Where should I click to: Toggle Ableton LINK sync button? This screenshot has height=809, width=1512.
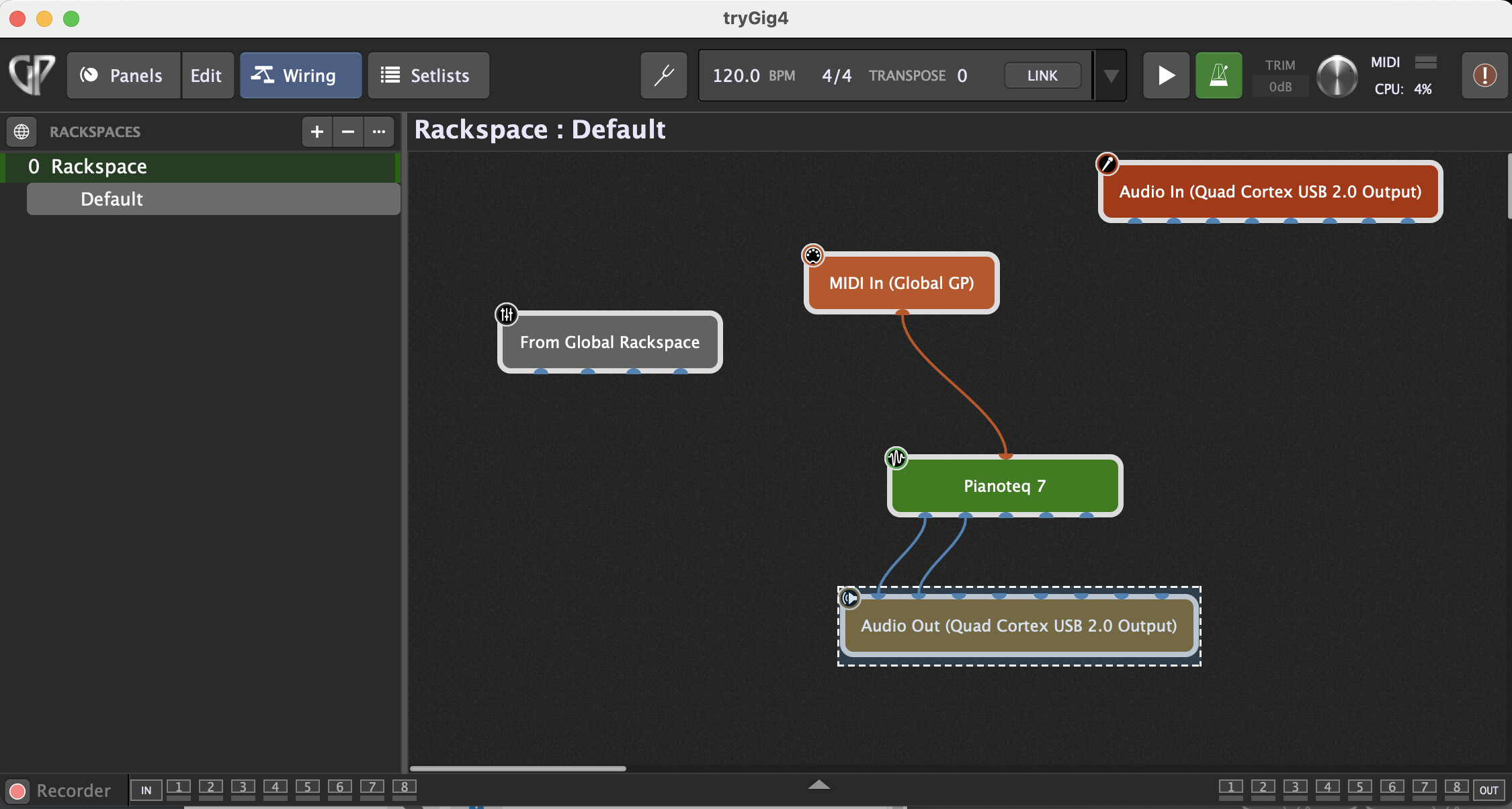pos(1042,75)
